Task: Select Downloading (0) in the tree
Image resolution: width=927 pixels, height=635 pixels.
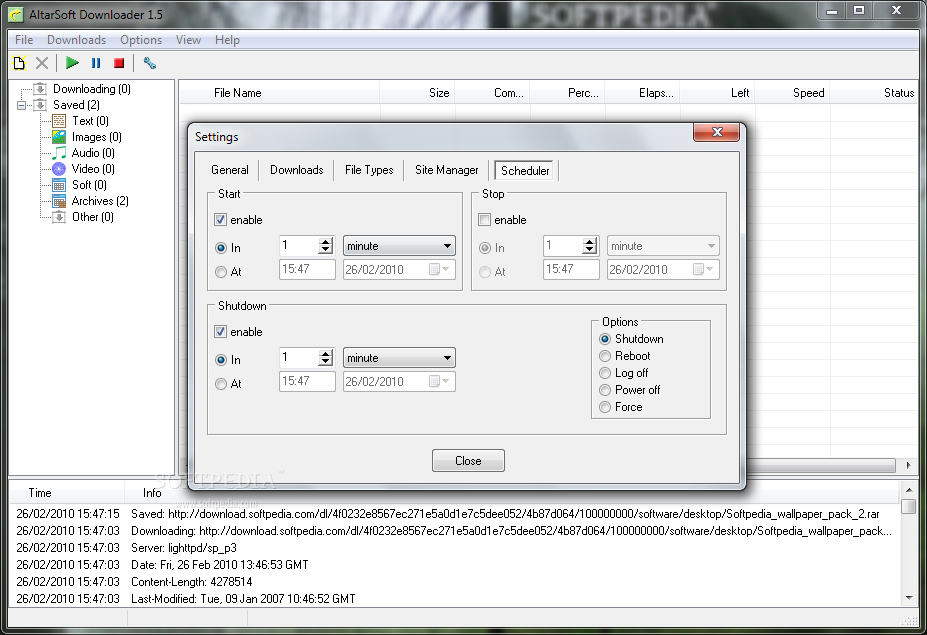Action: click(92, 89)
